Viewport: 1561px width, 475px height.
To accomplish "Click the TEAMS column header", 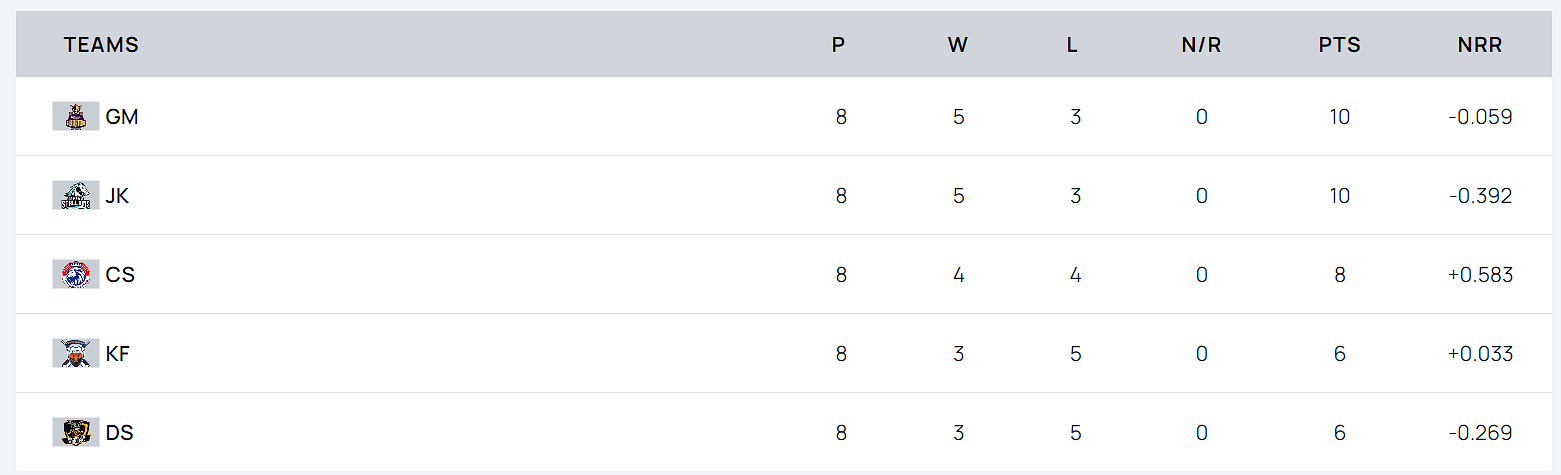I will (x=101, y=45).
